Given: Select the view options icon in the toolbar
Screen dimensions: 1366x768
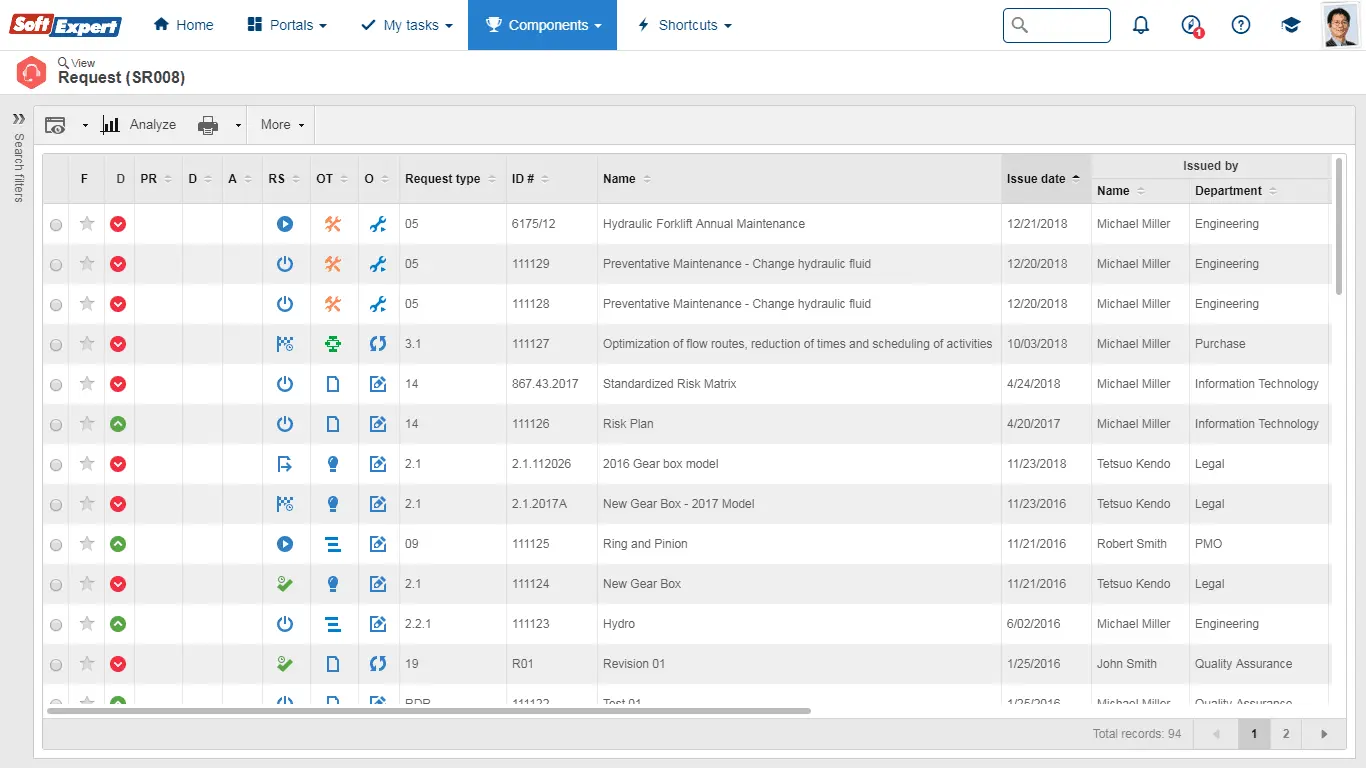Looking at the screenshot, I should point(57,124).
